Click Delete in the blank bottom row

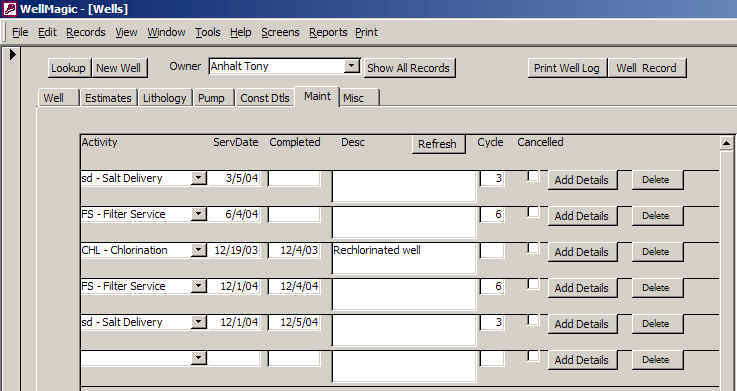pos(657,360)
